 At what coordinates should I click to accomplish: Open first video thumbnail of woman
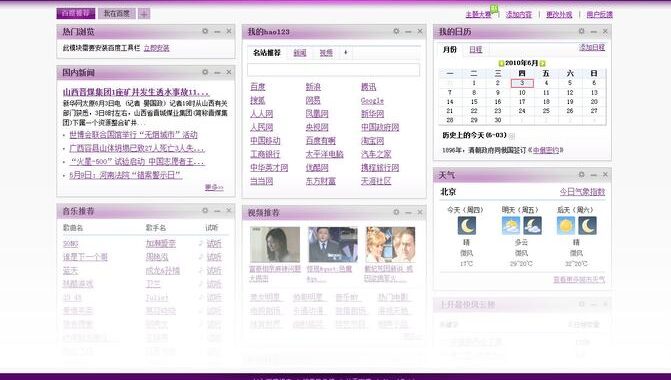pos(275,245)
